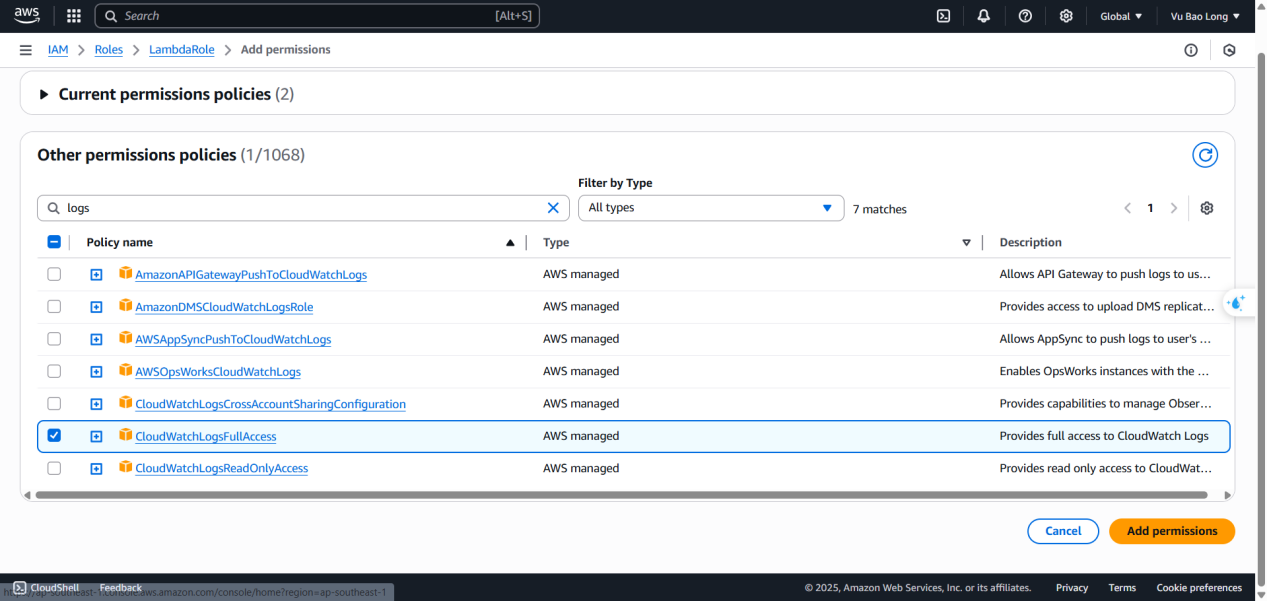Image resolution: width=1267 pixels, height=601 pixels.
Task: Sort by Policy name ascending arrow
Action: point(511,243)
